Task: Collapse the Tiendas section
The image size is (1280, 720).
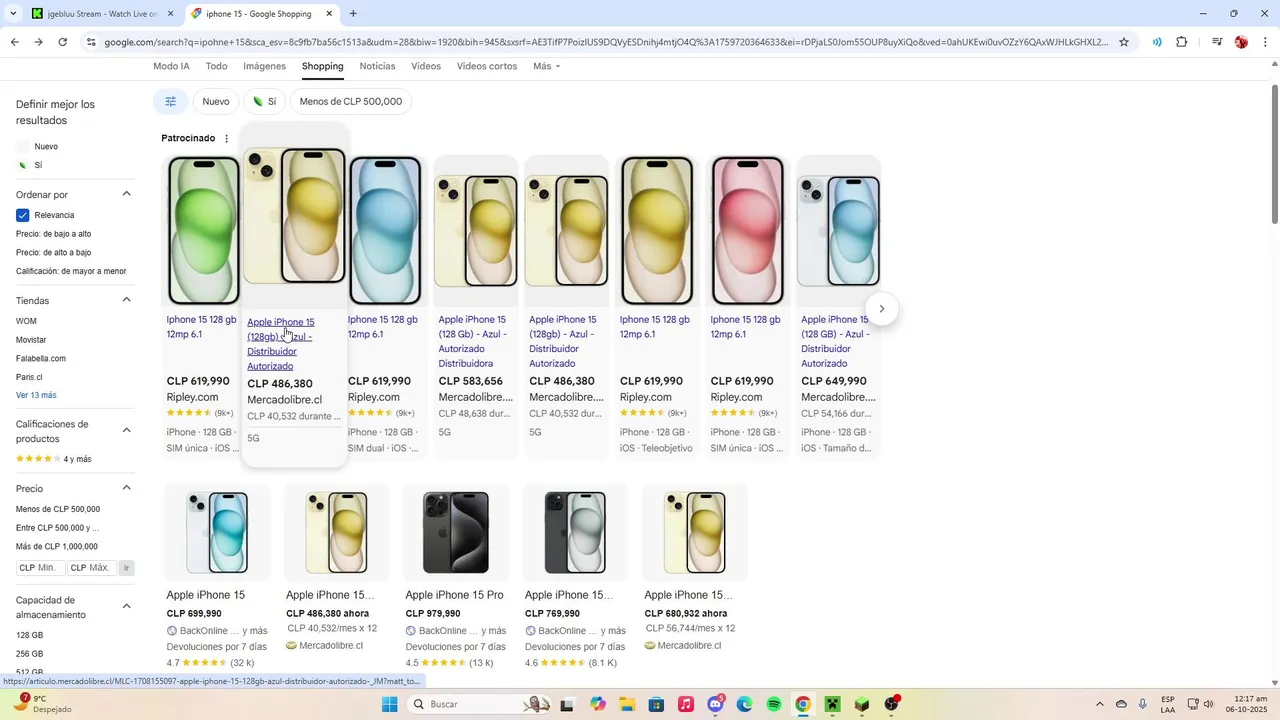Action: pos(127,300)
